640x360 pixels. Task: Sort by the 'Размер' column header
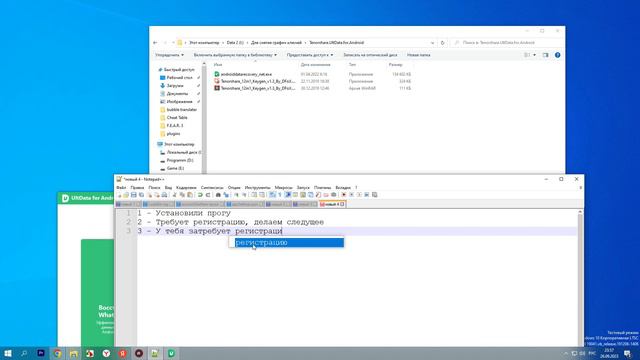tap(396, 64)
